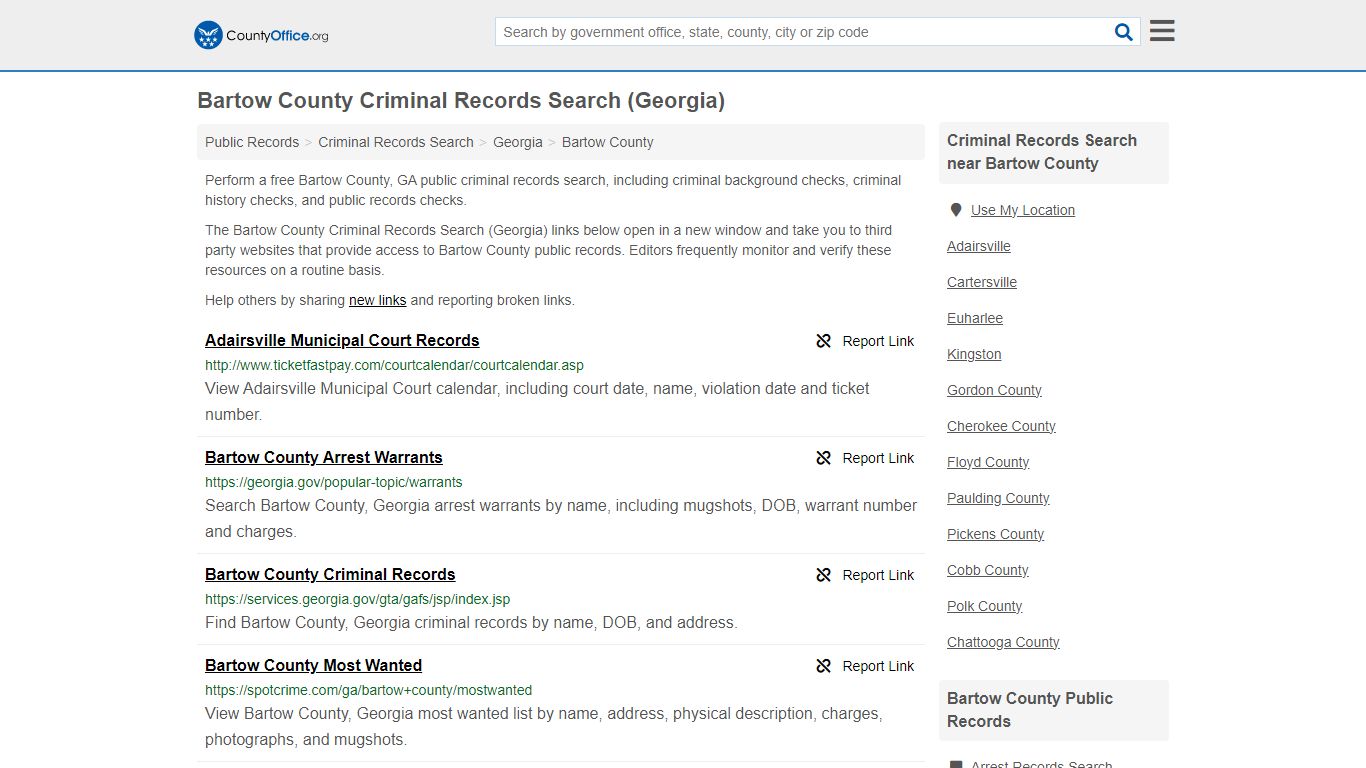1366x768 pixels.
Task: Open Bartow County Most Wanted
Action: click(x=313, y=665)
